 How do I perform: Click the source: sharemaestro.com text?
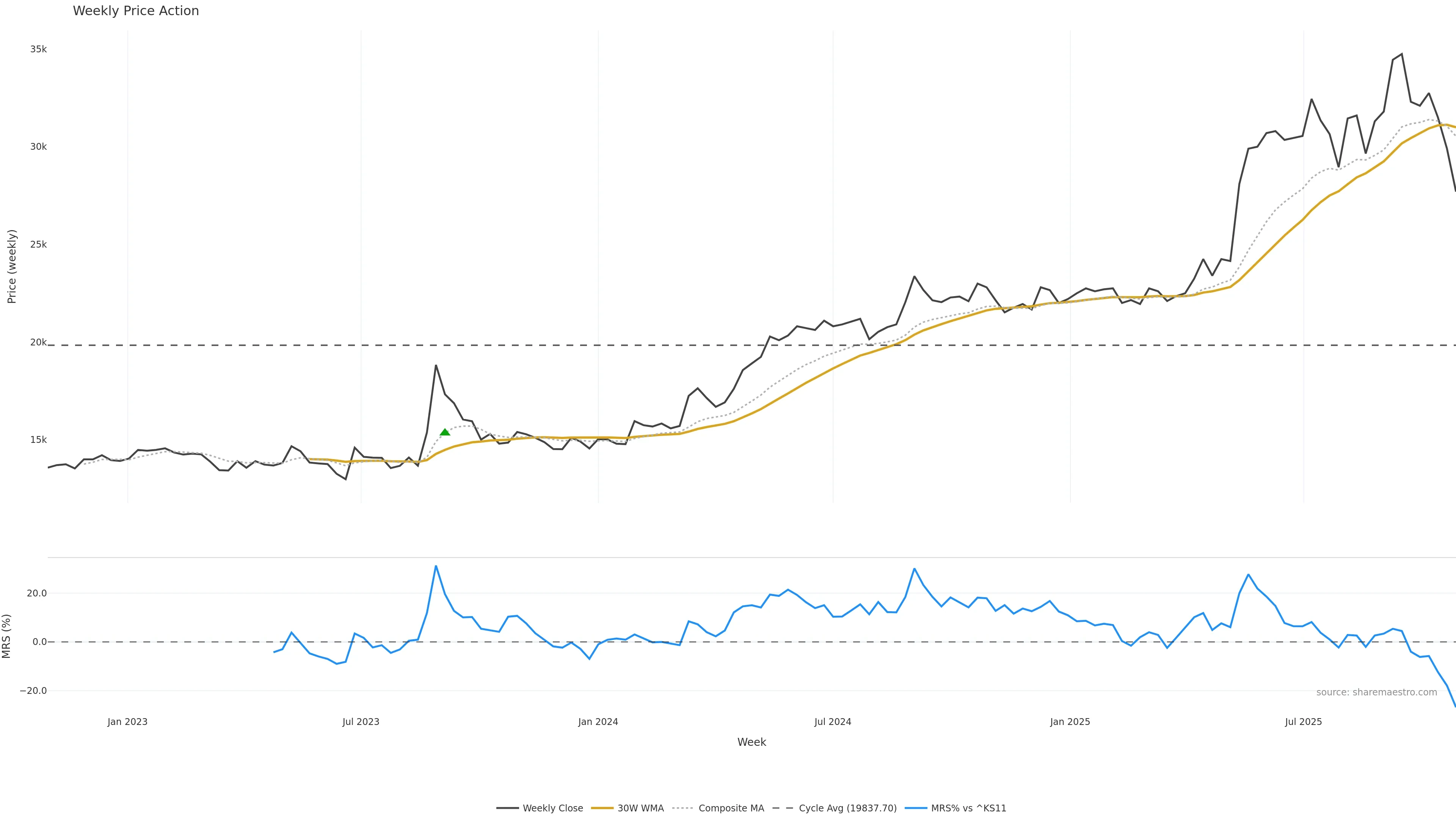1376,692
